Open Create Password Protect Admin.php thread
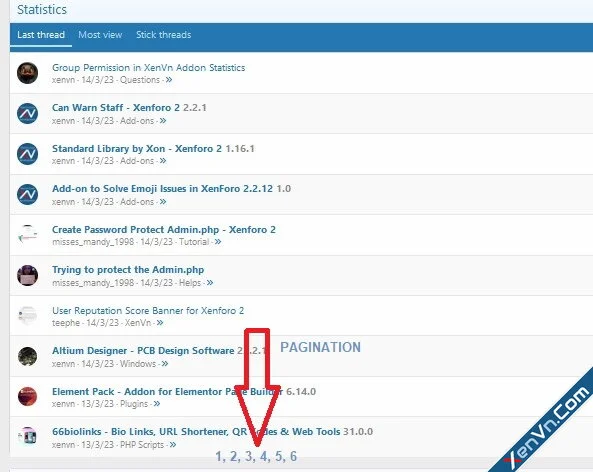Screen dimensions: 593x472 click(x=164, y=229)
